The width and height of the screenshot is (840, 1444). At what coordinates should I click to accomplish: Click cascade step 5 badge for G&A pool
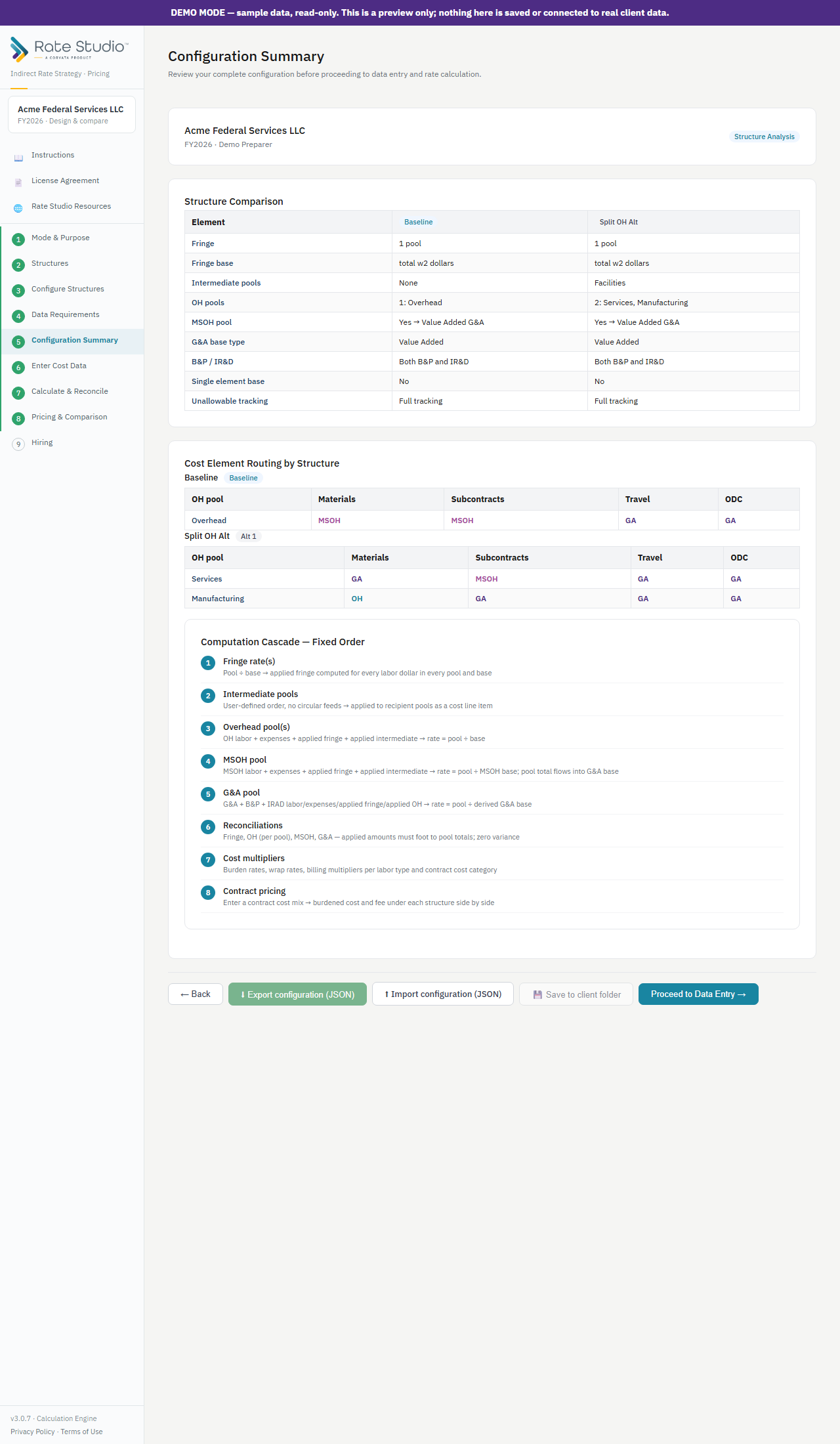208,794
